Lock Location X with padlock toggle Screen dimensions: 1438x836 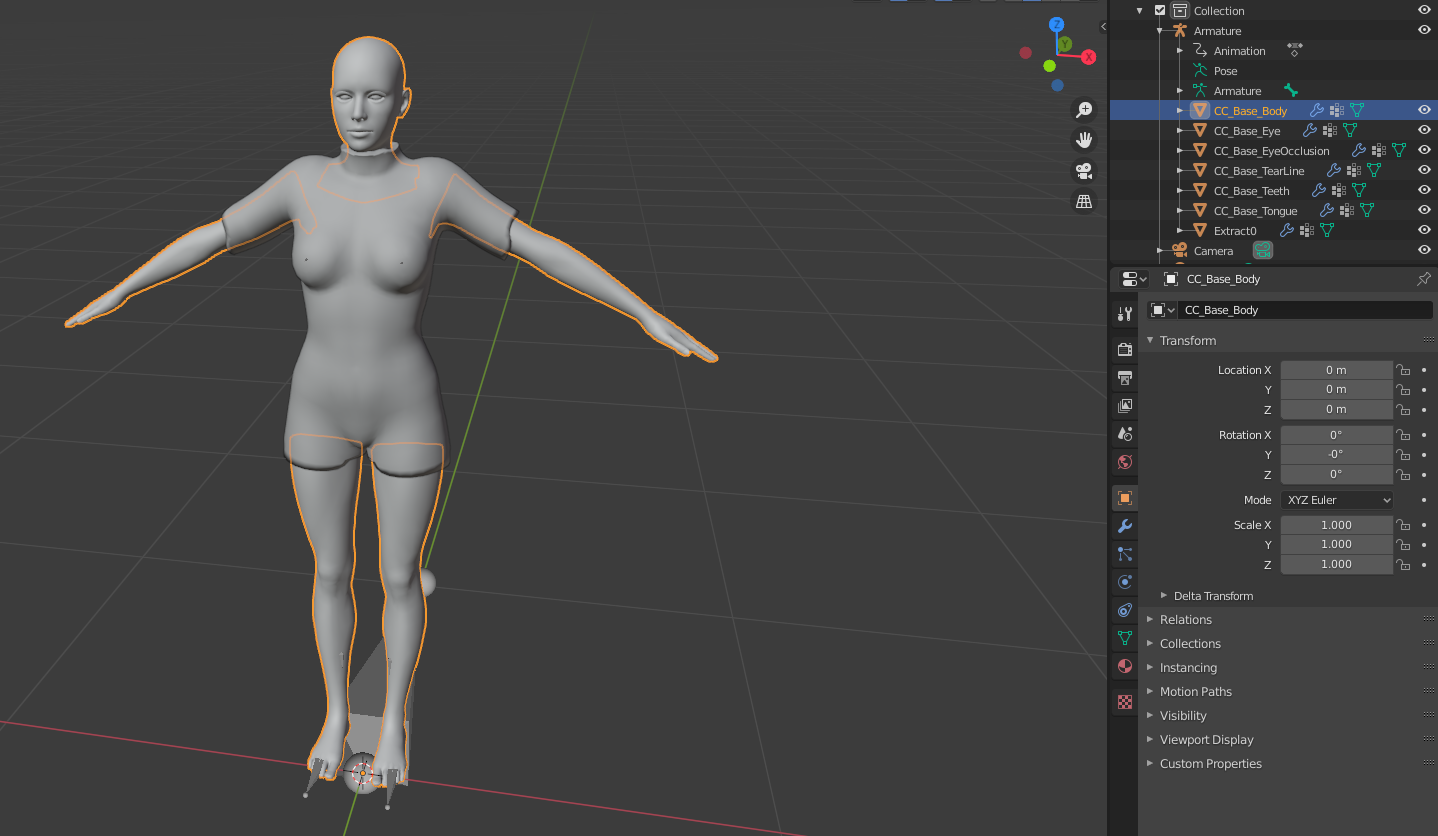[x=1403, y=370]
